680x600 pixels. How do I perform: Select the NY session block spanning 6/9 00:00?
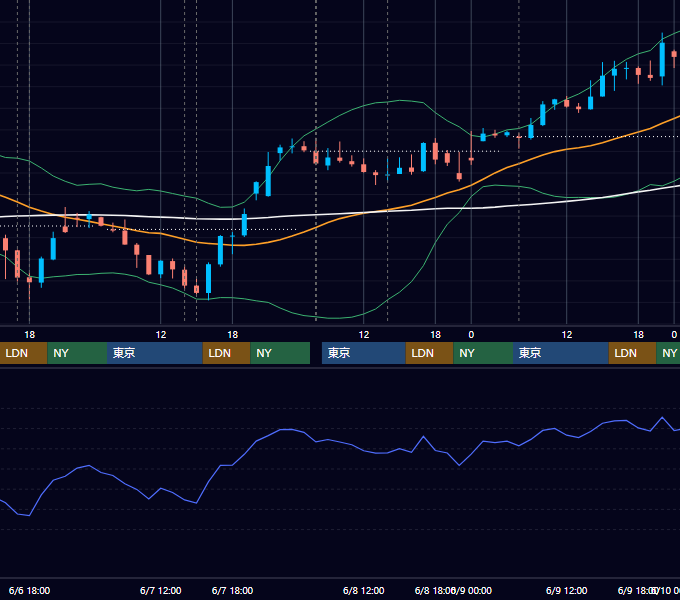(483, 353)
